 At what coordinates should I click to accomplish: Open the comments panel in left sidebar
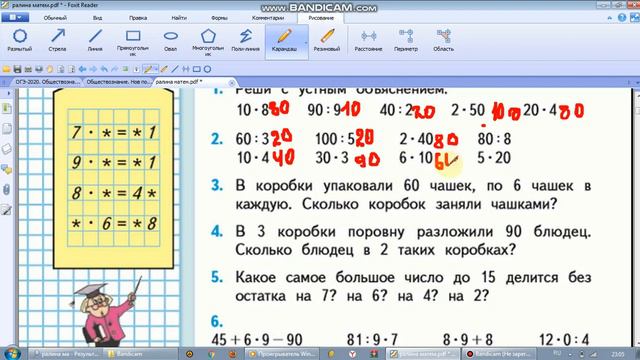coord(7,169)
